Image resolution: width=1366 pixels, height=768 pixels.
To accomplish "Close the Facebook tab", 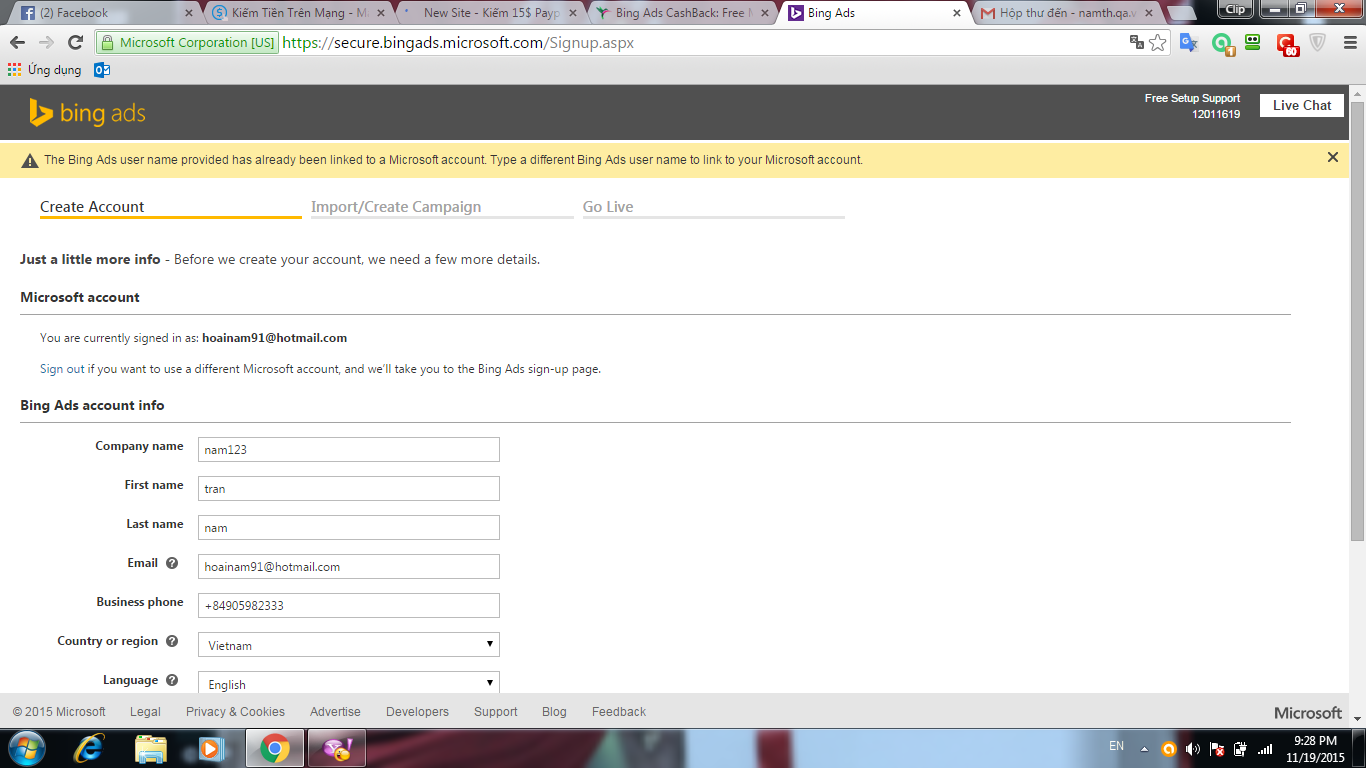I will pos(189,13).
